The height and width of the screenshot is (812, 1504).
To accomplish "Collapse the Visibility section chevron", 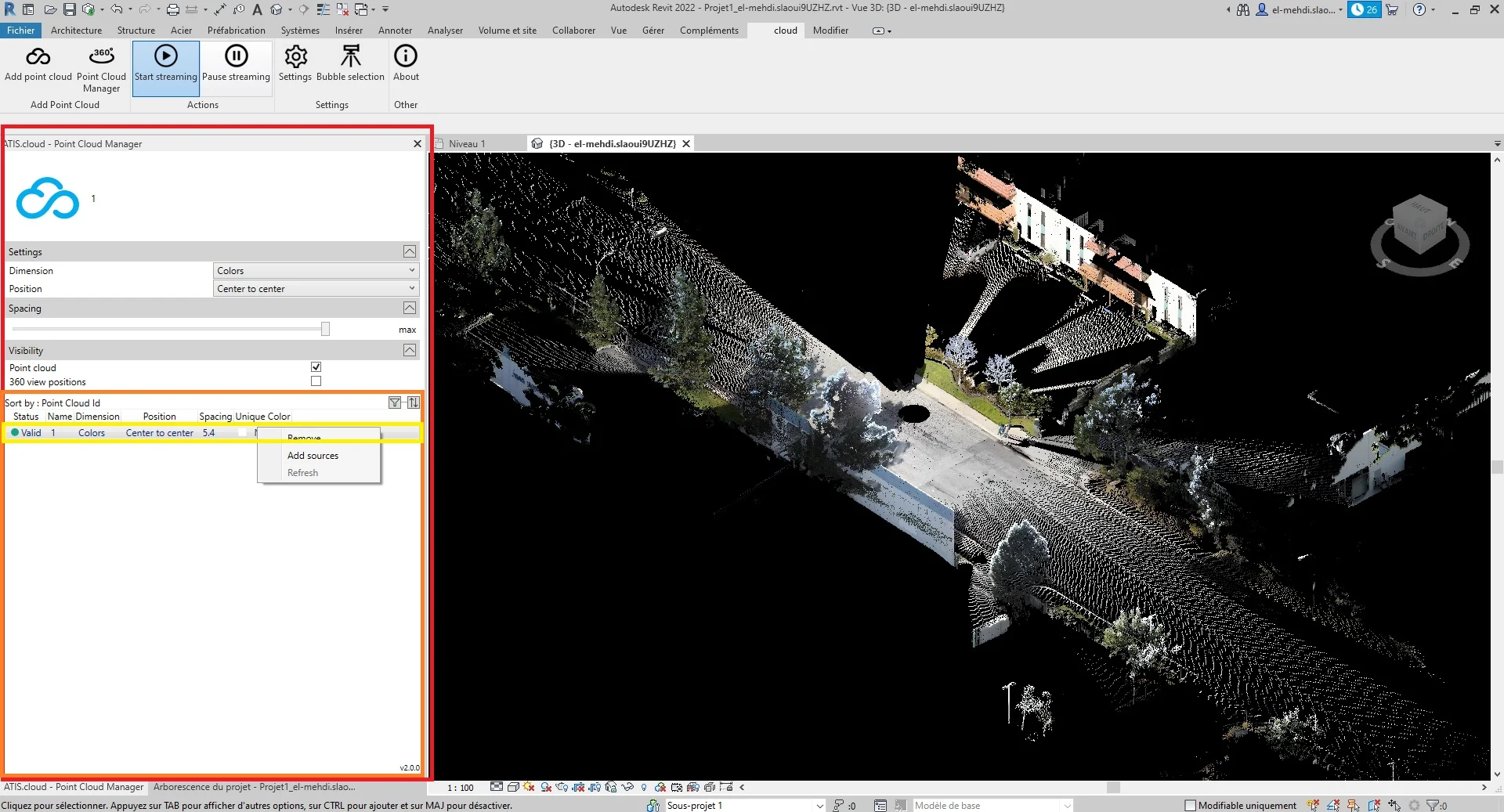I will tap(408, 350).
